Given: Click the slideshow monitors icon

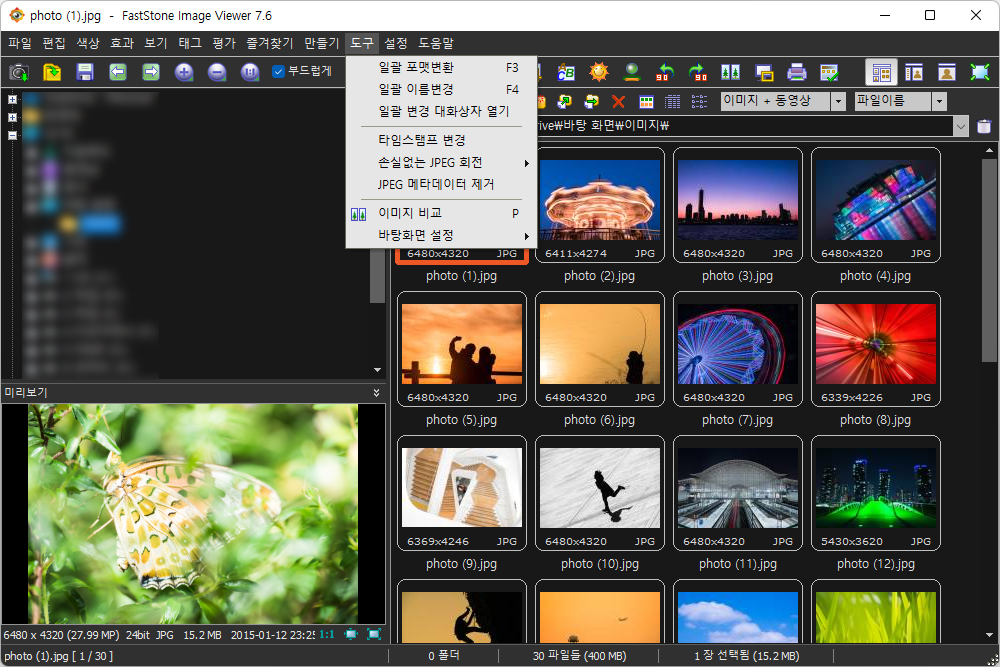Looking at the screenshot, I should coord(764,72).
